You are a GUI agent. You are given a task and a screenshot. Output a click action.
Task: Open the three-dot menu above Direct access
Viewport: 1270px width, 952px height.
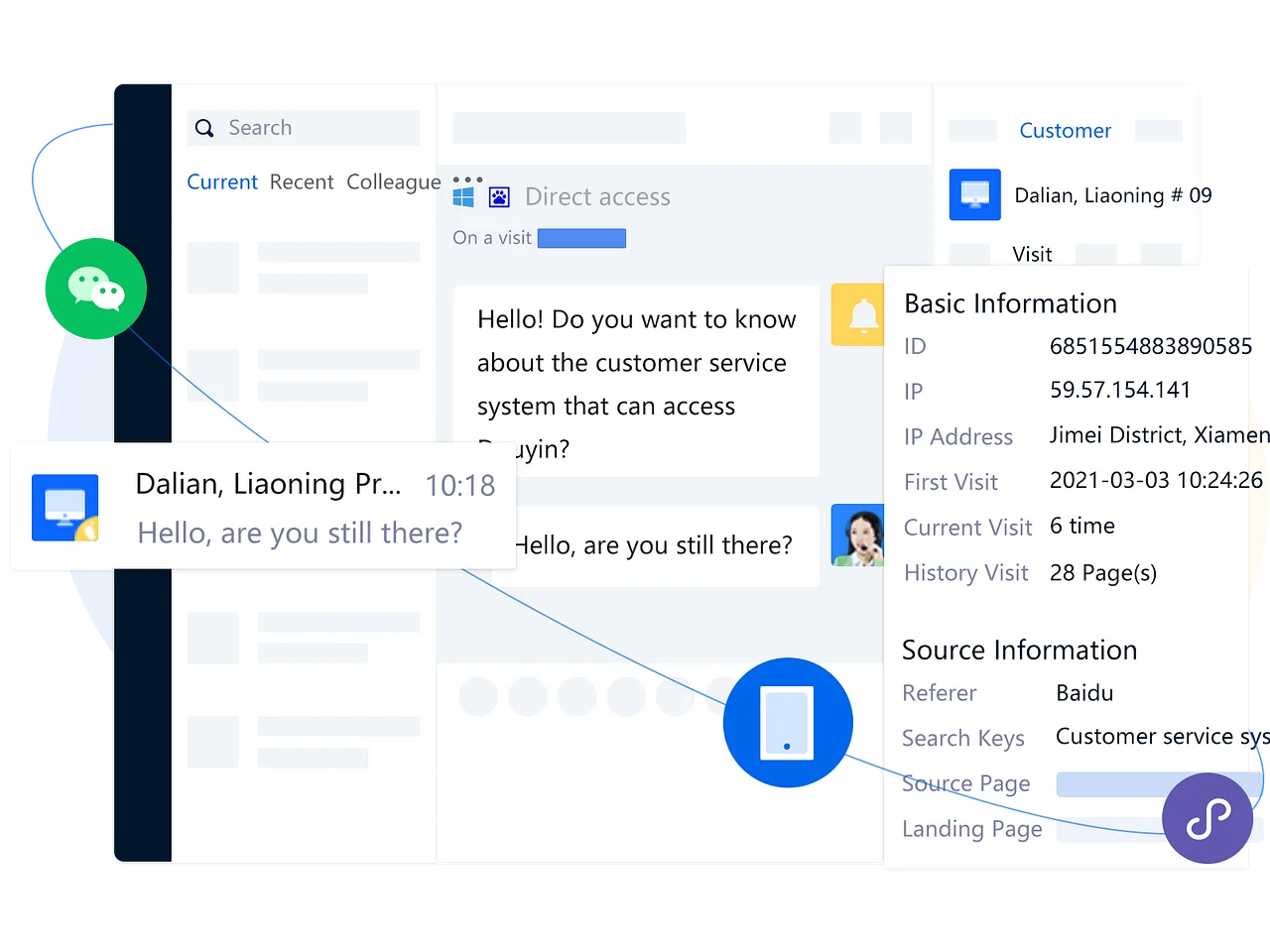[467, 179]
